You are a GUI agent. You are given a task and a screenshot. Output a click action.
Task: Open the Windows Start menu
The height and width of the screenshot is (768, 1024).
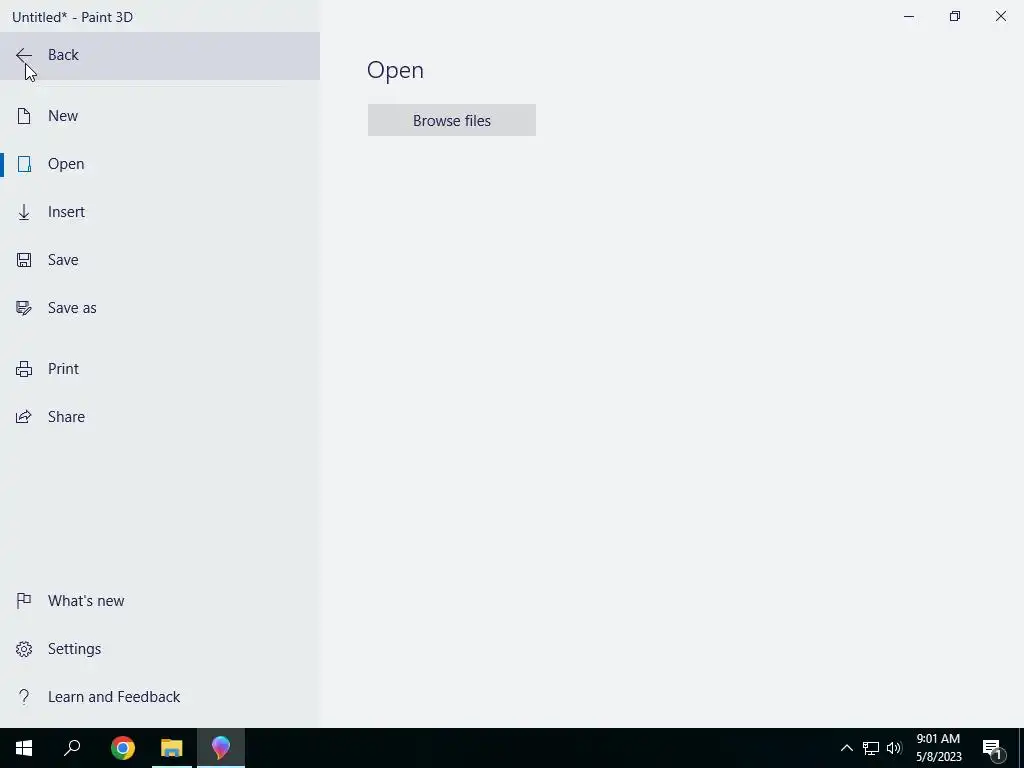pos(24,748)
